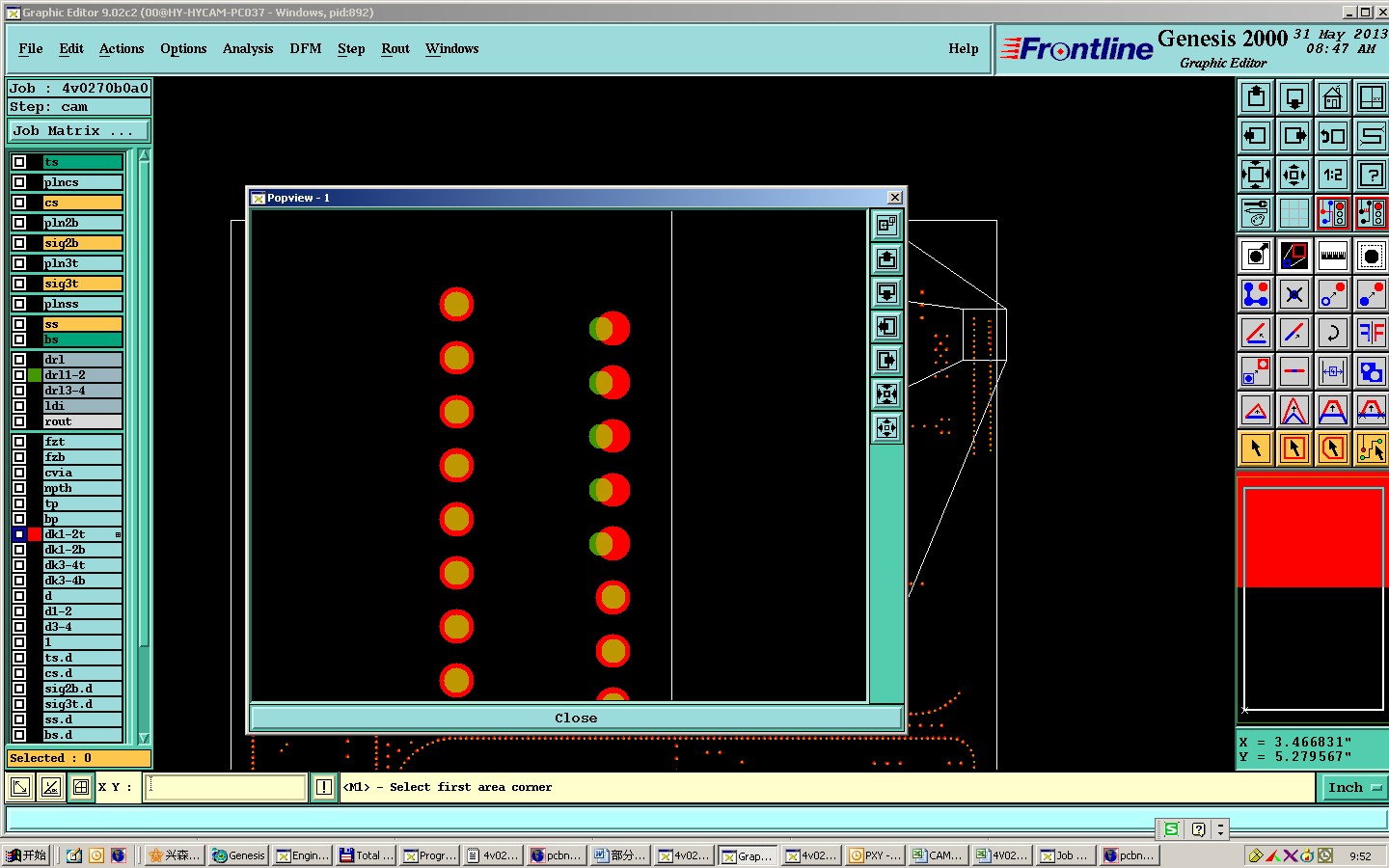Open the Help menu button
The width and height of the screenshot is (1389, 868).
click(964, 48)
